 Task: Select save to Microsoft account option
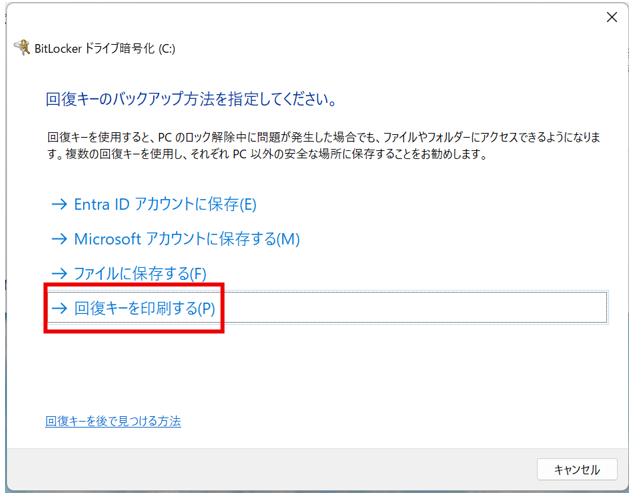pos(175,239)
